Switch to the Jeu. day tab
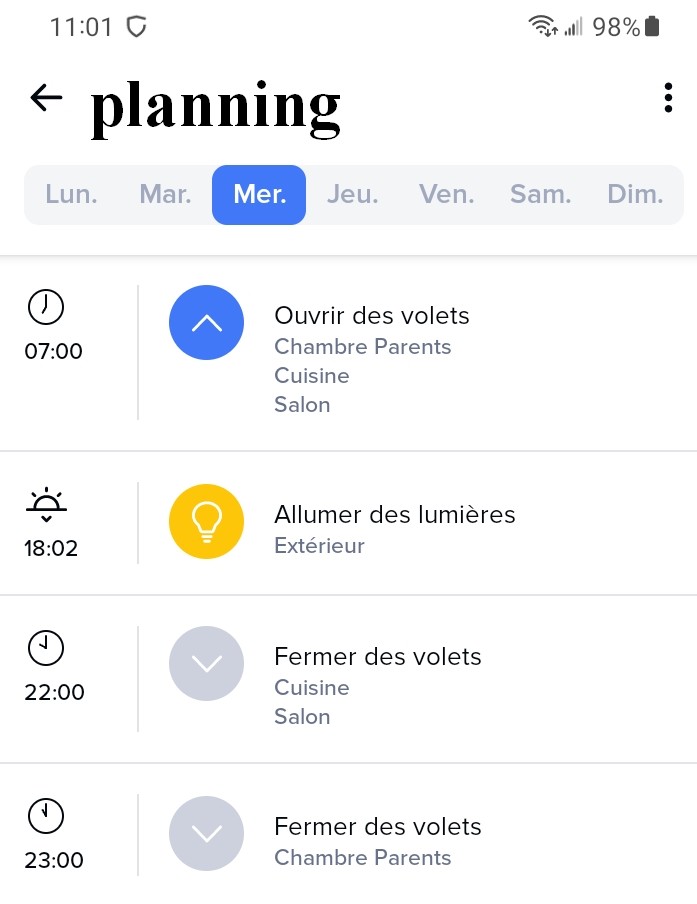 click(x=352, y=194)
